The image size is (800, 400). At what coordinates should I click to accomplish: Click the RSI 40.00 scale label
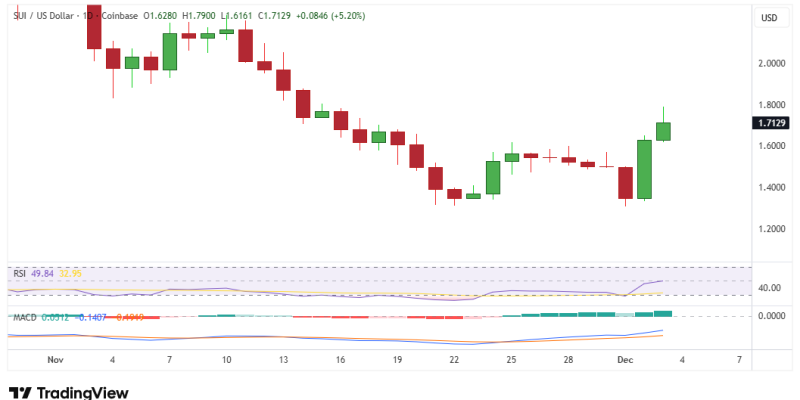pos(768,288)
